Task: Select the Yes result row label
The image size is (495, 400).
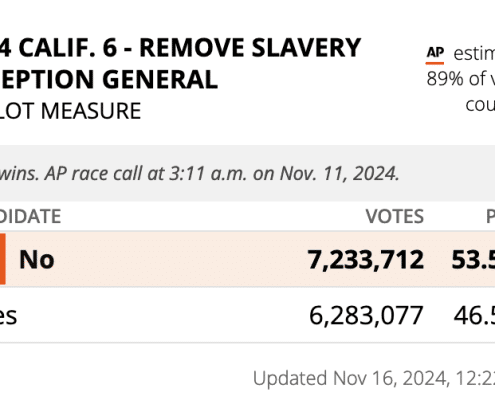Action: coord(8,316)
